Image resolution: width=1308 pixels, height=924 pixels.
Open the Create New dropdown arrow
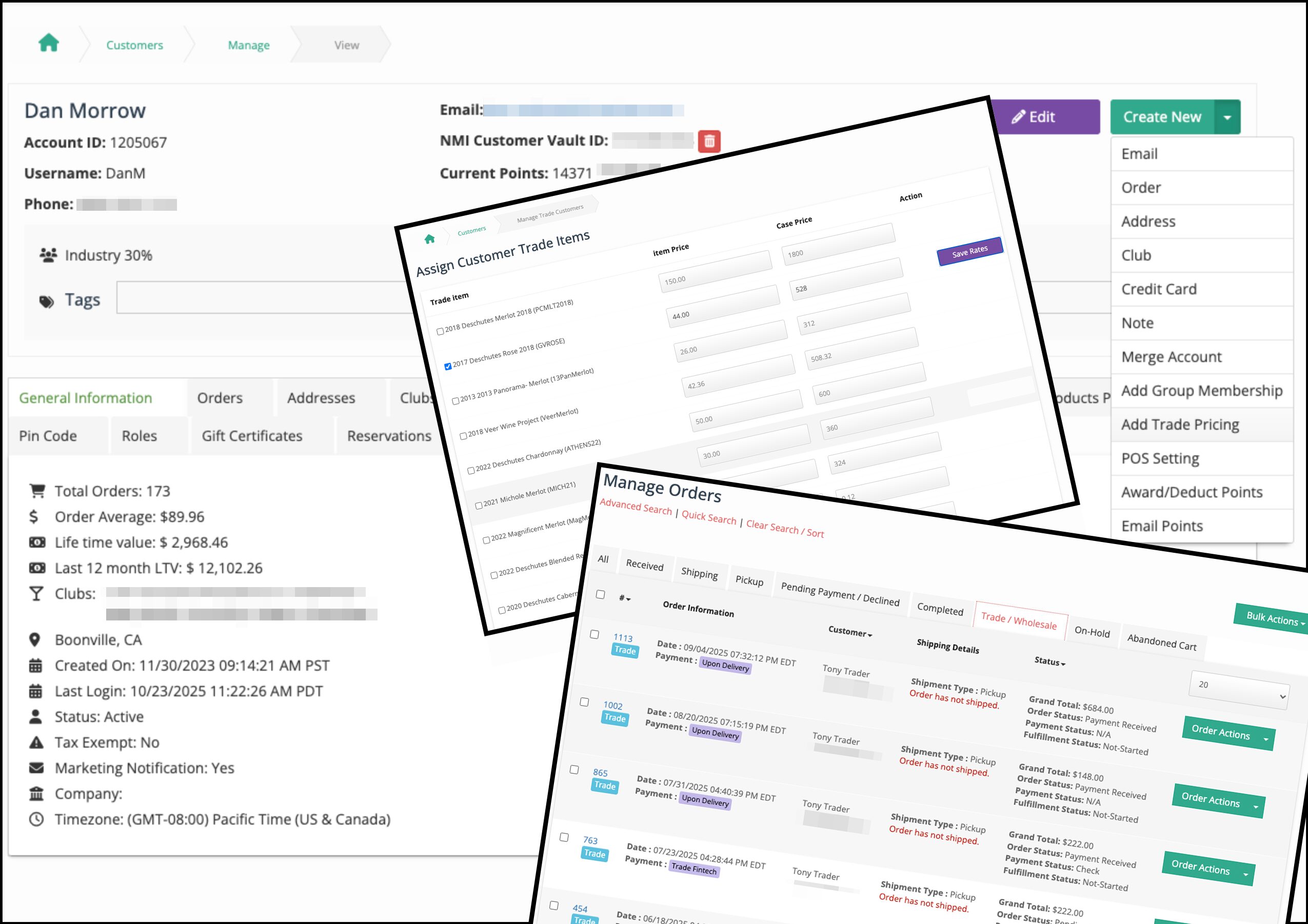click(x=1227, y=117)
